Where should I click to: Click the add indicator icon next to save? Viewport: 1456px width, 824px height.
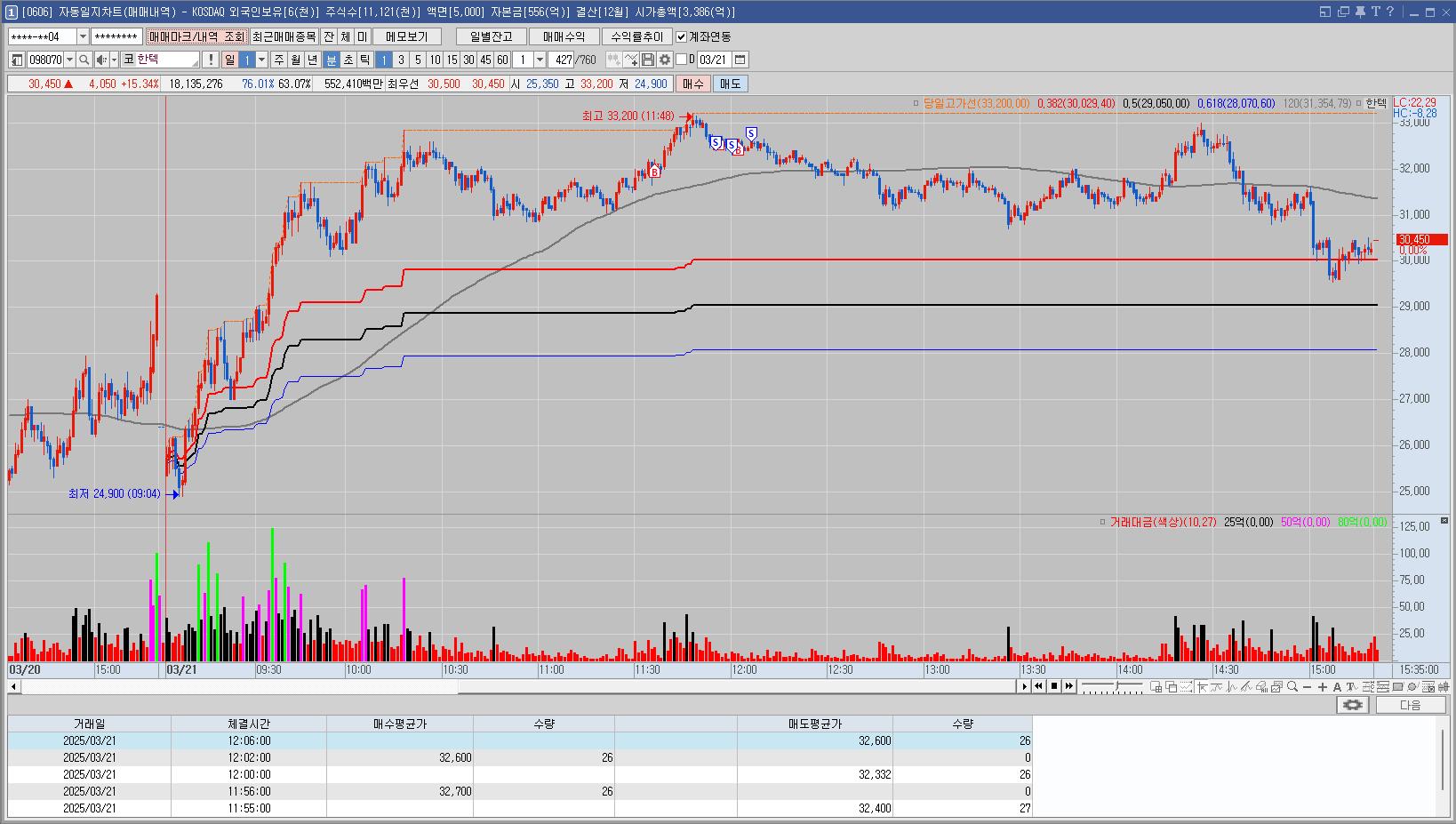click(631, 60)
